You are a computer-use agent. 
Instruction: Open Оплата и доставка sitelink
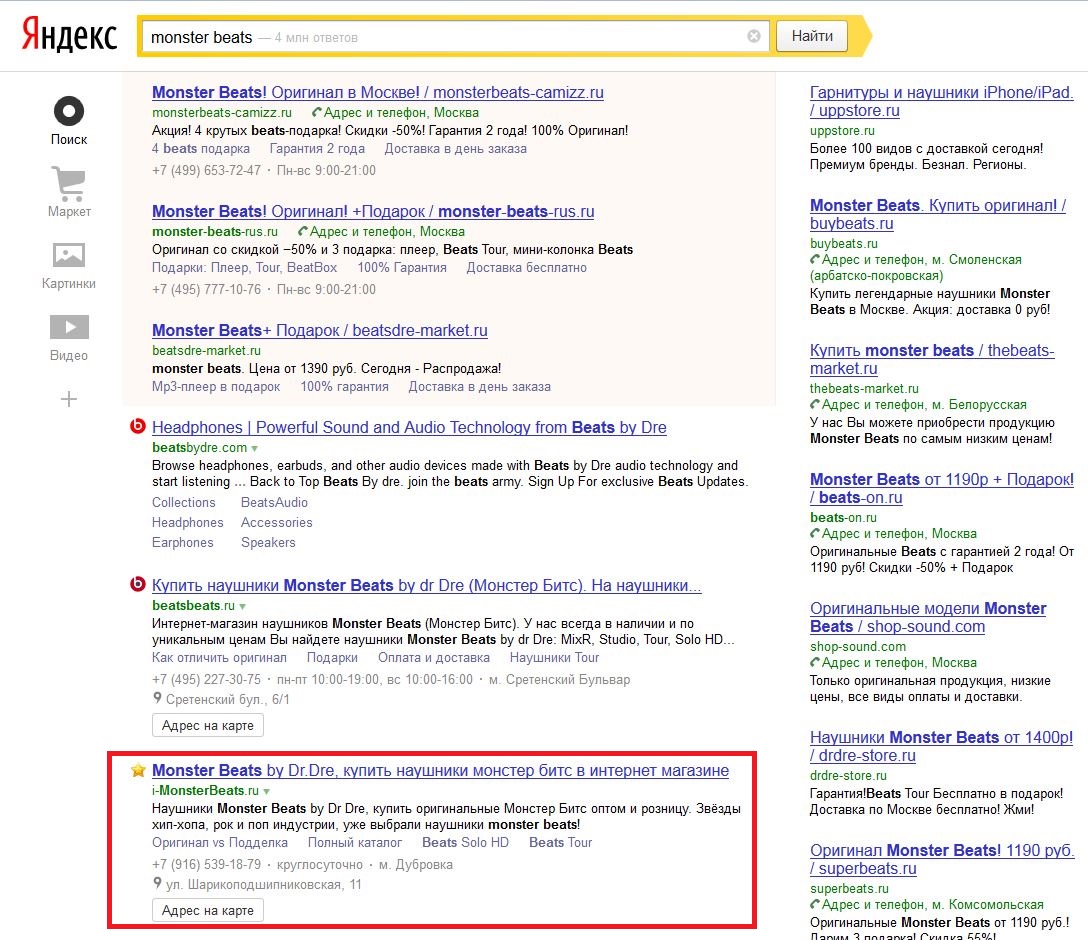click(x=434, y=658)
